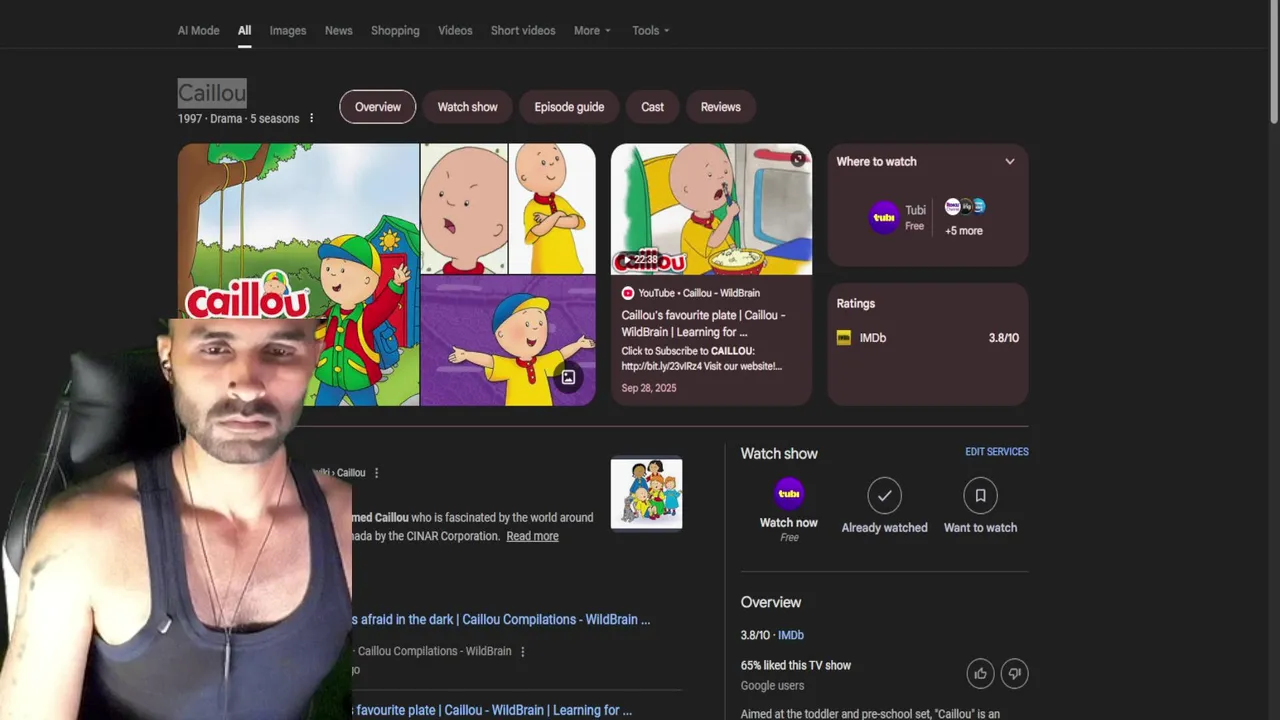1280x720 pixels.
Task: Switch to AI Mode tab
Action: 198,30
